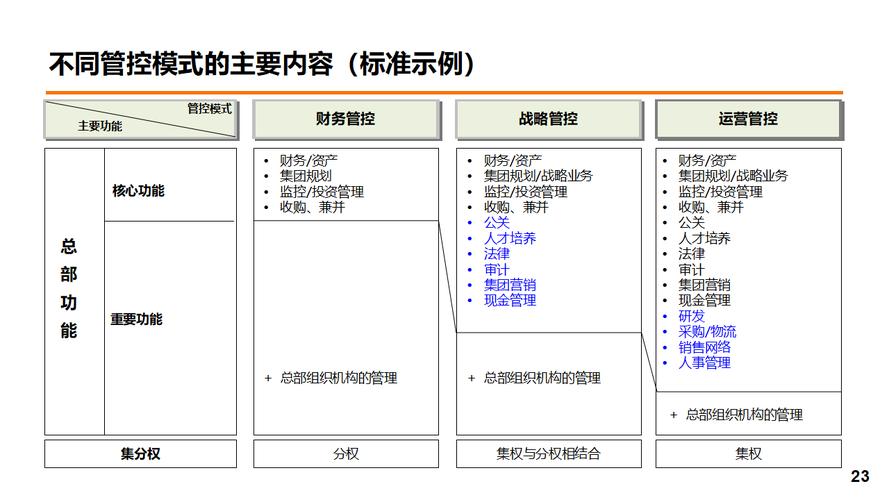The height and width of the screenshot is (500, 889).
Task: Select 收购、兼并 in the 运营管控 column
Action: [710, 207]
